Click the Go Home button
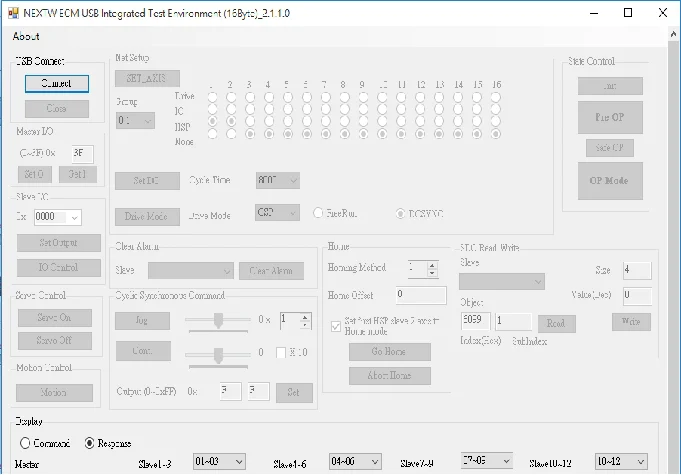Screen dimensions: 681x475 (390, 352)
